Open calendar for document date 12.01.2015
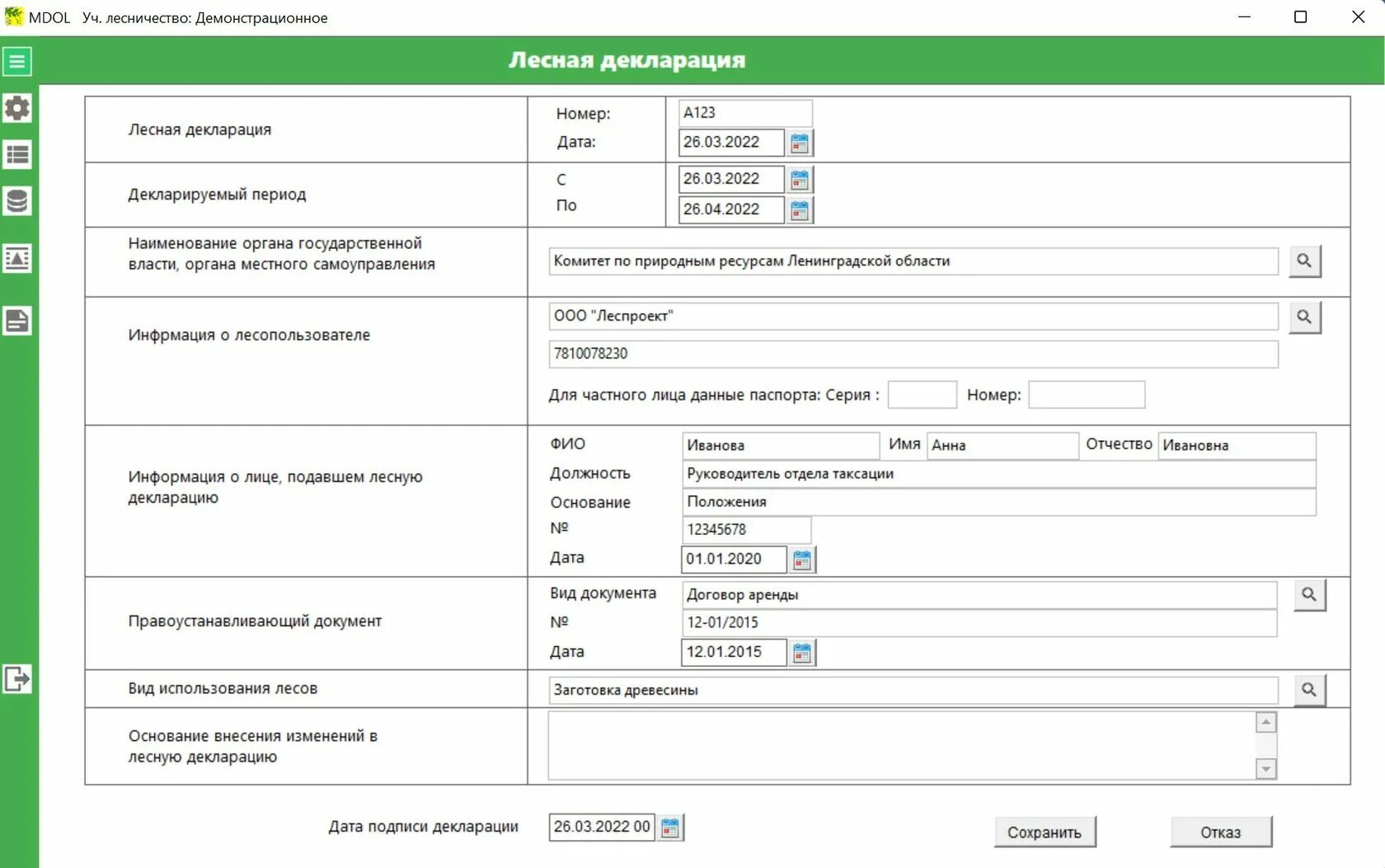This screenshot has width=1385, height=868. [802, 653]
